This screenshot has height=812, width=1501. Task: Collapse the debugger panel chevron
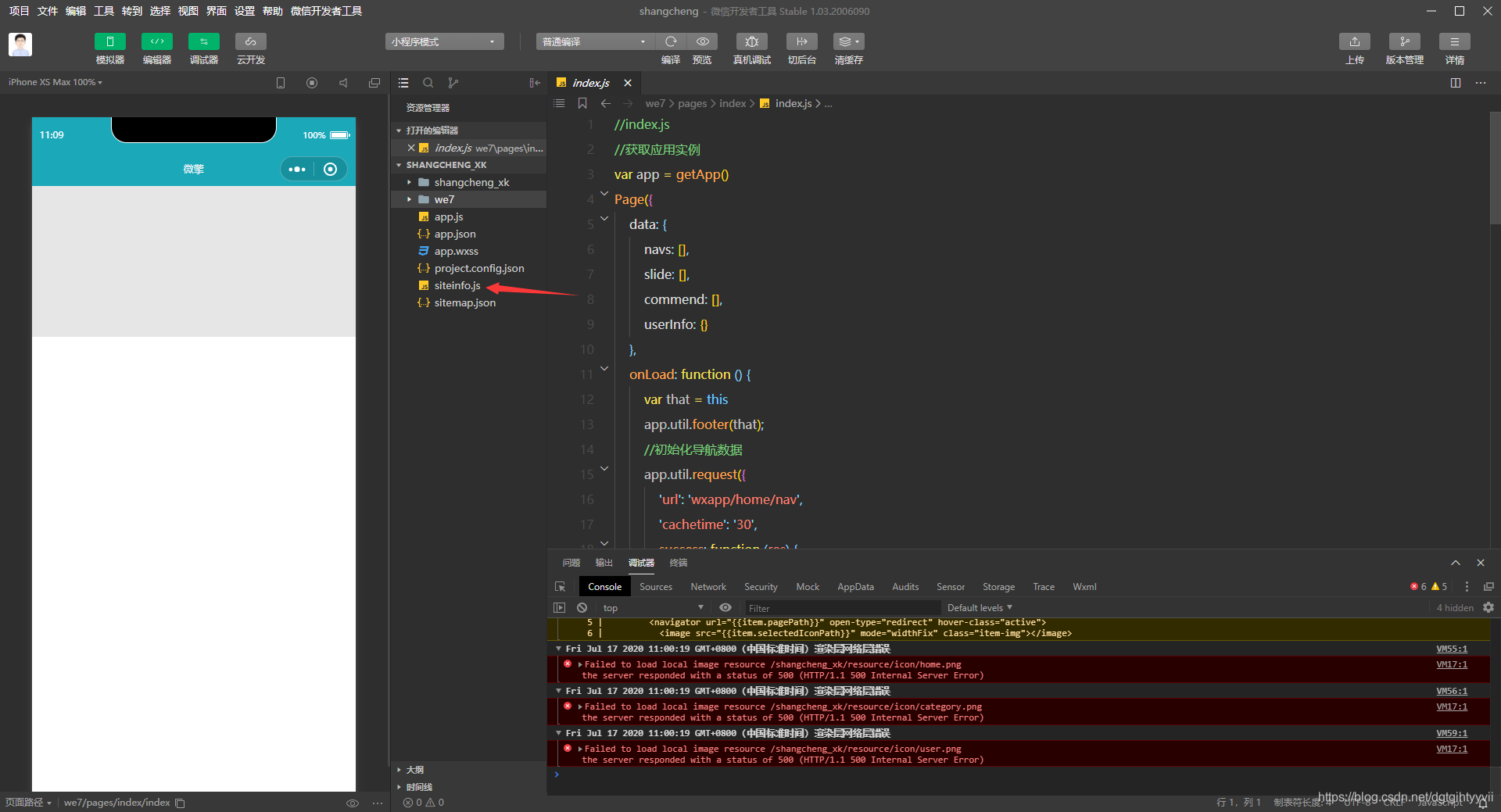tap(1456, 563)
